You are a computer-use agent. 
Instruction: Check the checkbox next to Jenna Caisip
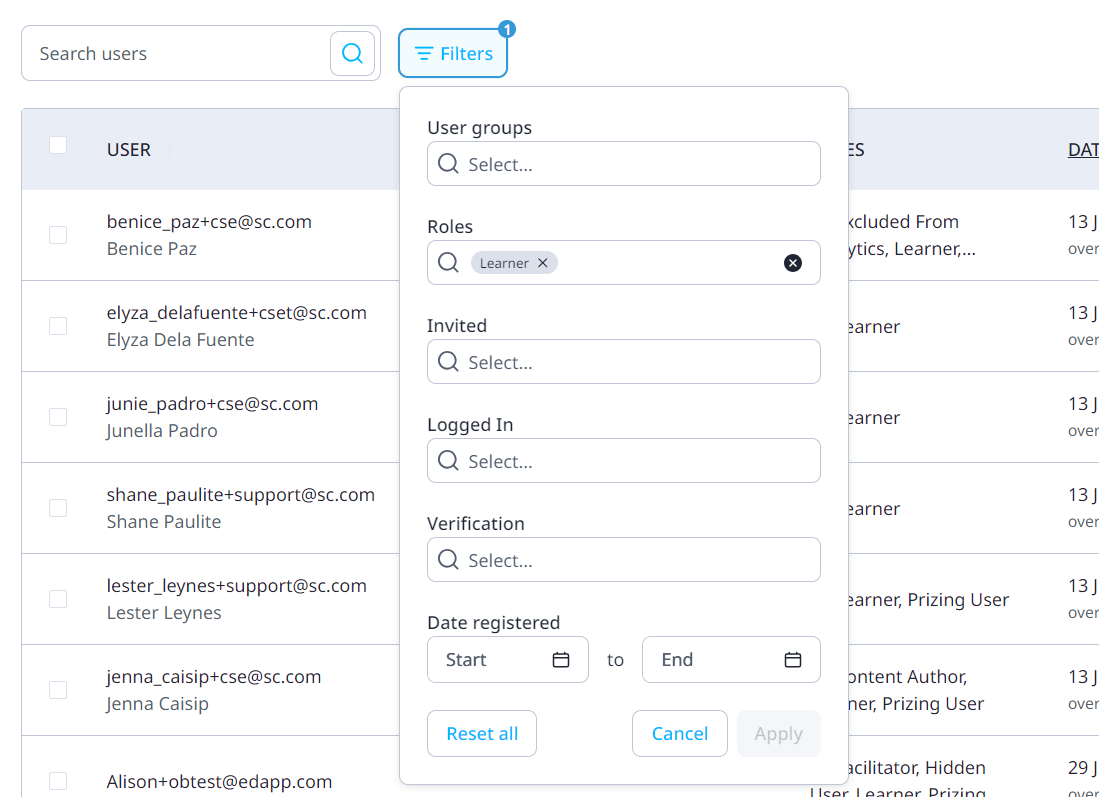click(57, 690)
